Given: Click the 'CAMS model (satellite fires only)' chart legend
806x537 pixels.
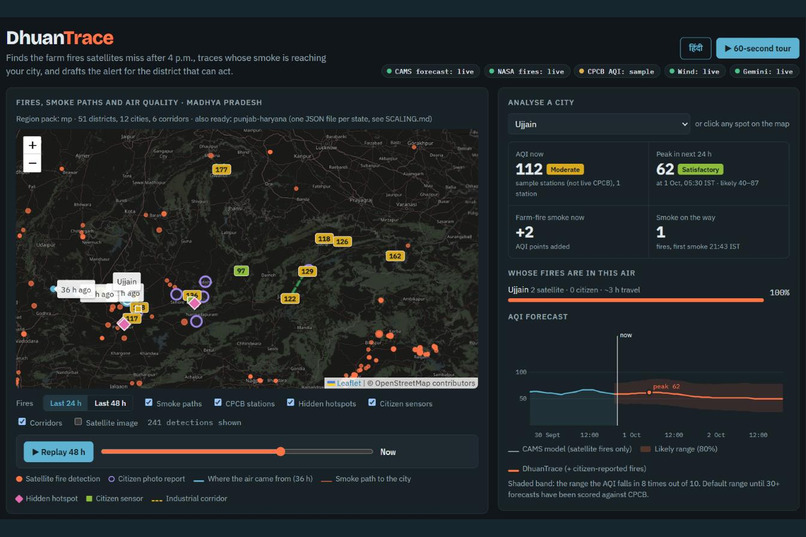Looking at the screenshot, I should [570, 449].
